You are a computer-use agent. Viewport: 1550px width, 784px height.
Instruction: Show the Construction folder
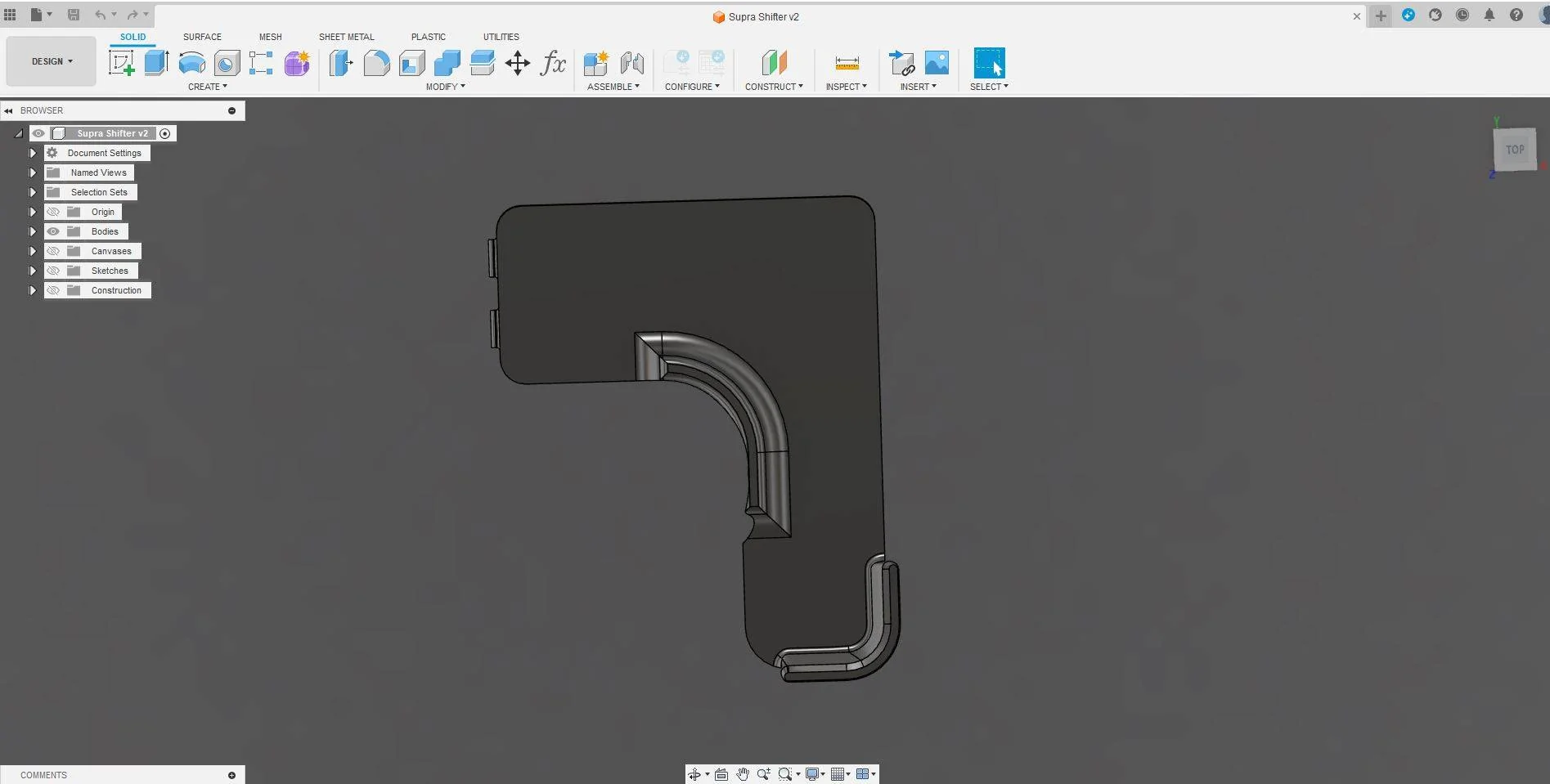click(53, 290)
